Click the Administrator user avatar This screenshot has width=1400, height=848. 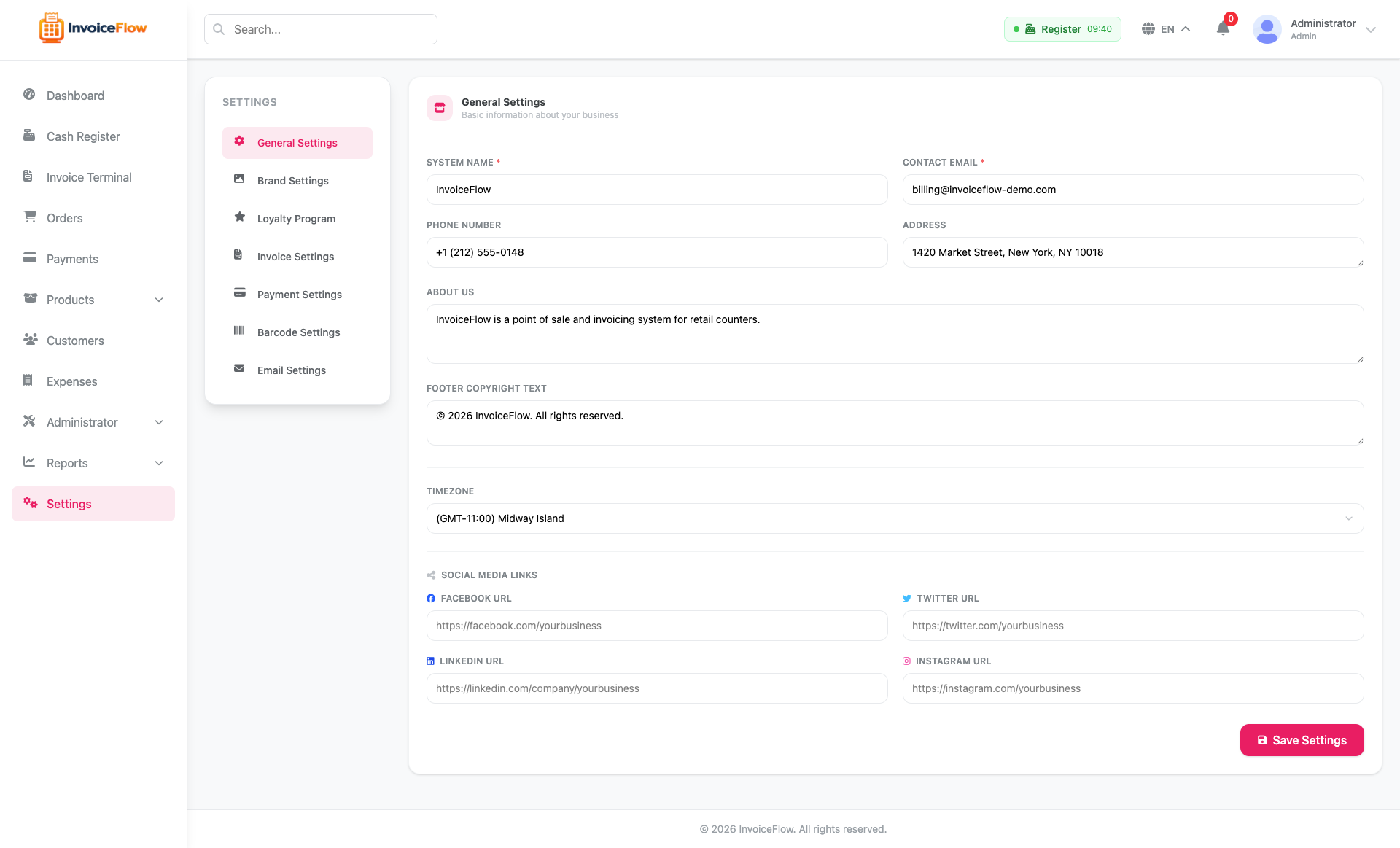tap(1267, 29)
